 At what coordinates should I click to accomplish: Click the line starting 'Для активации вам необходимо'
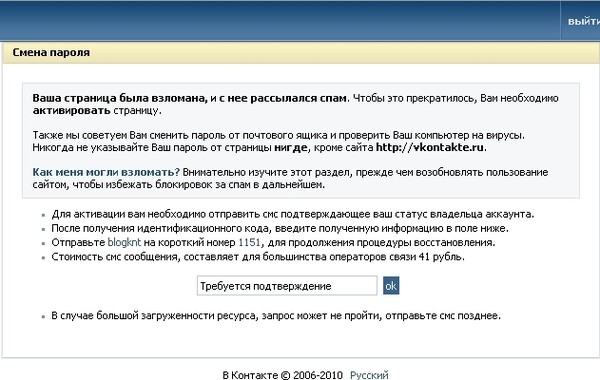coord(293,214)
